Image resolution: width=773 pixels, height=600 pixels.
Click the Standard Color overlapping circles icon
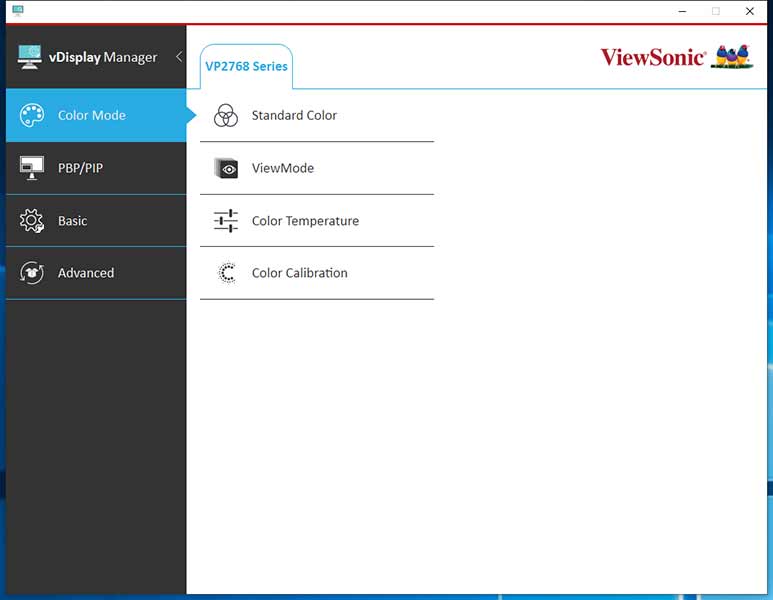pyautogui.click(x=226, y=116)
